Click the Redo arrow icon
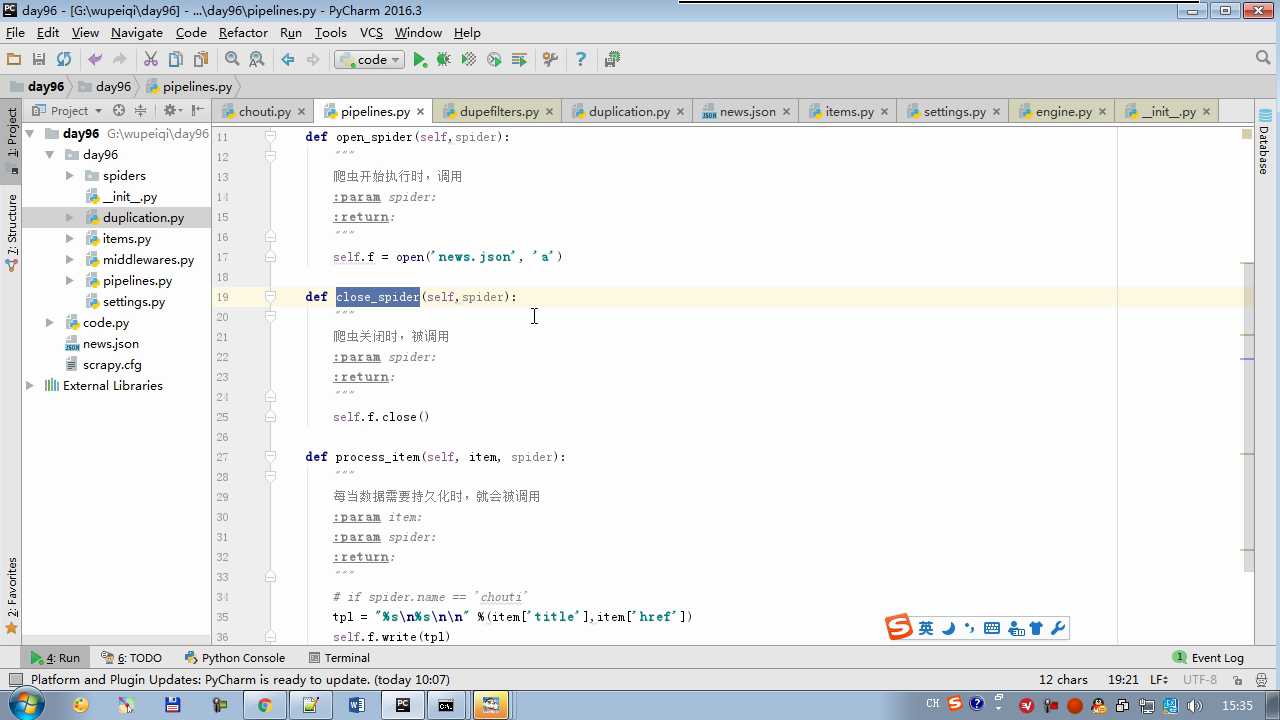 point(120,60)
